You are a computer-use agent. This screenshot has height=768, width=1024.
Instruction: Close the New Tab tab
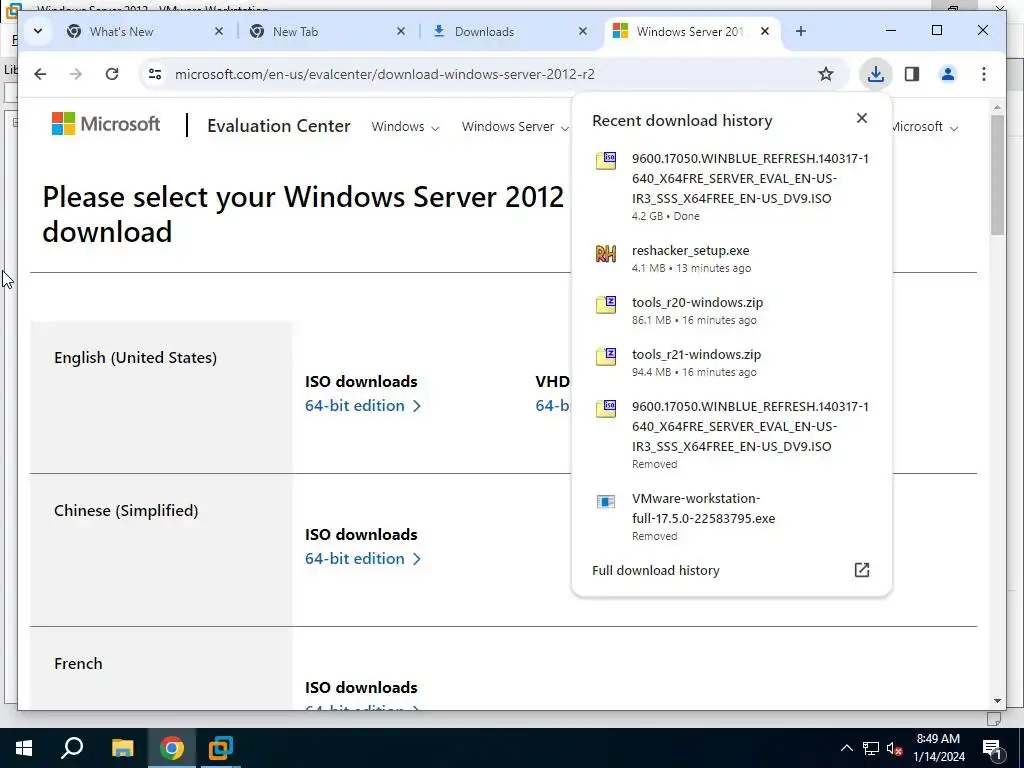(401, 31)
